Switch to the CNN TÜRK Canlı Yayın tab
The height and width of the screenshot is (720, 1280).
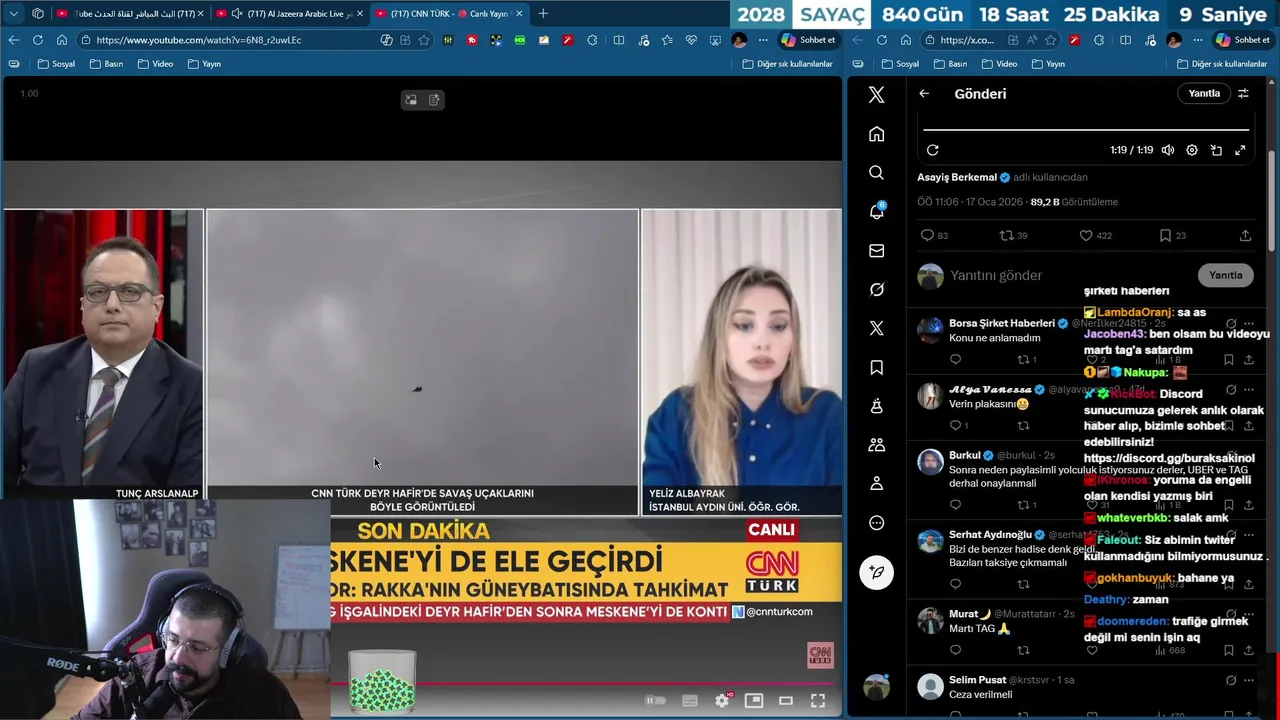449,13
